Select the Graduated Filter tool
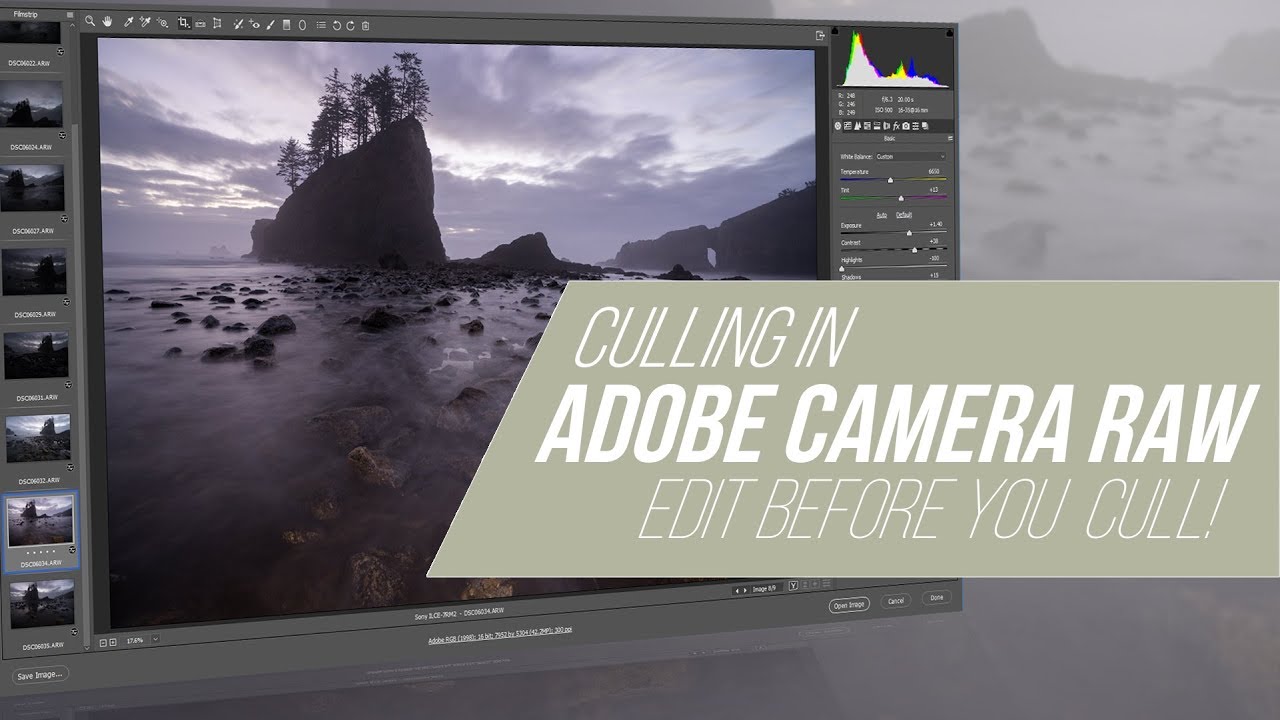 286,24
